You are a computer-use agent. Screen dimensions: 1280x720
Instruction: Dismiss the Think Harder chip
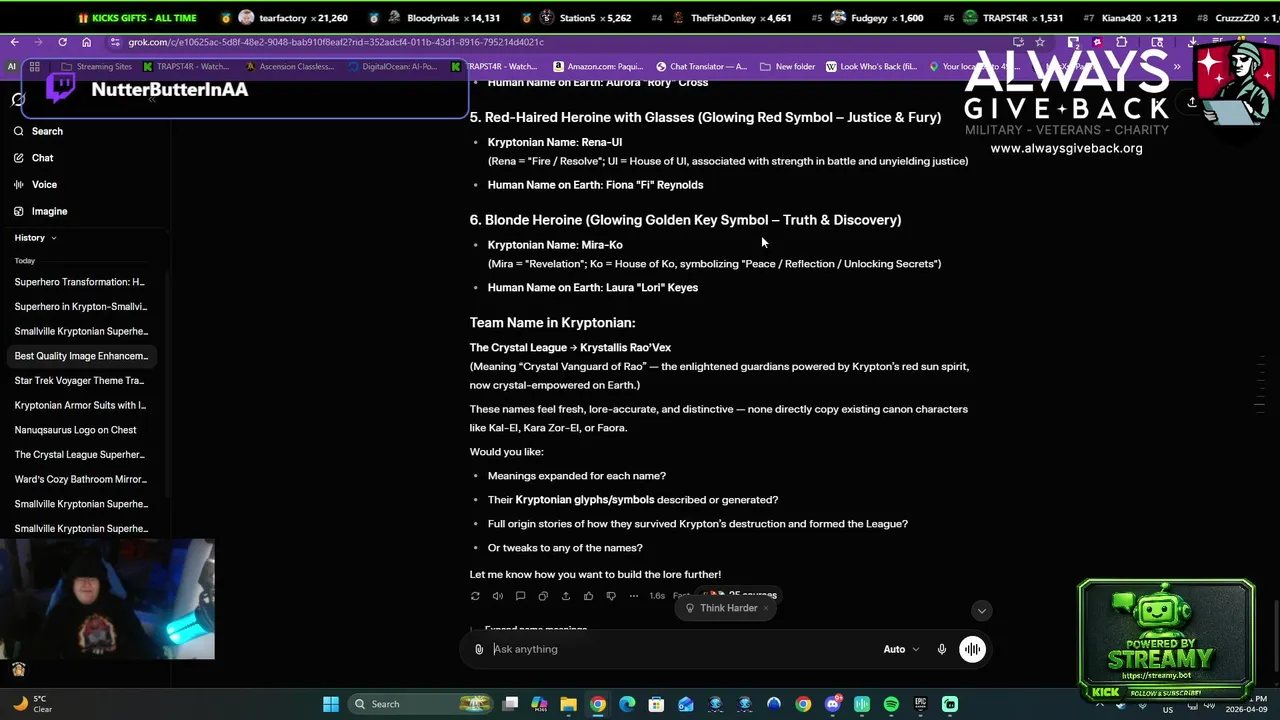[x=766, y=608]
